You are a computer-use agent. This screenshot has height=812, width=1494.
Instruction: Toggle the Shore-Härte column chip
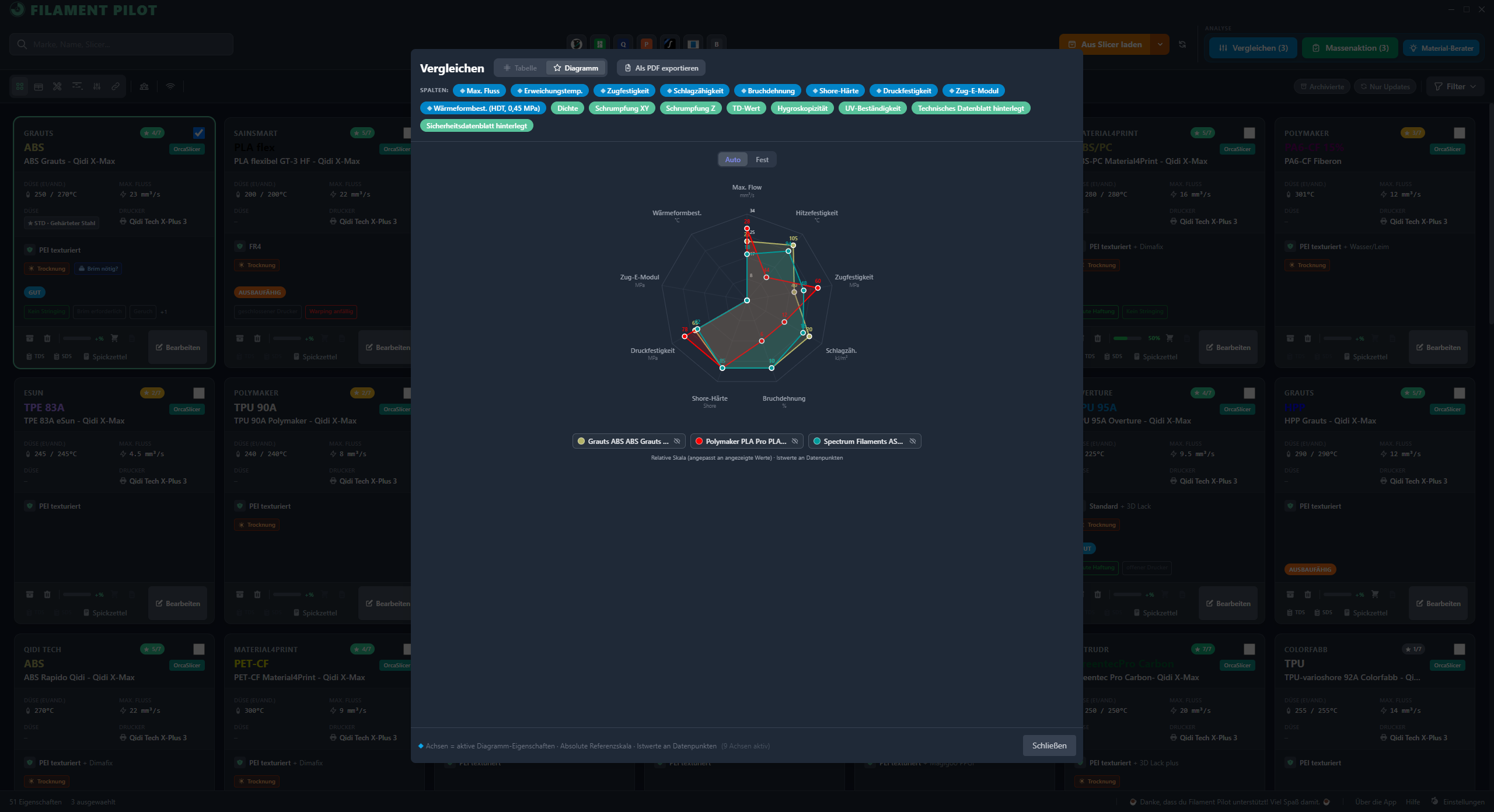(835, 91)
